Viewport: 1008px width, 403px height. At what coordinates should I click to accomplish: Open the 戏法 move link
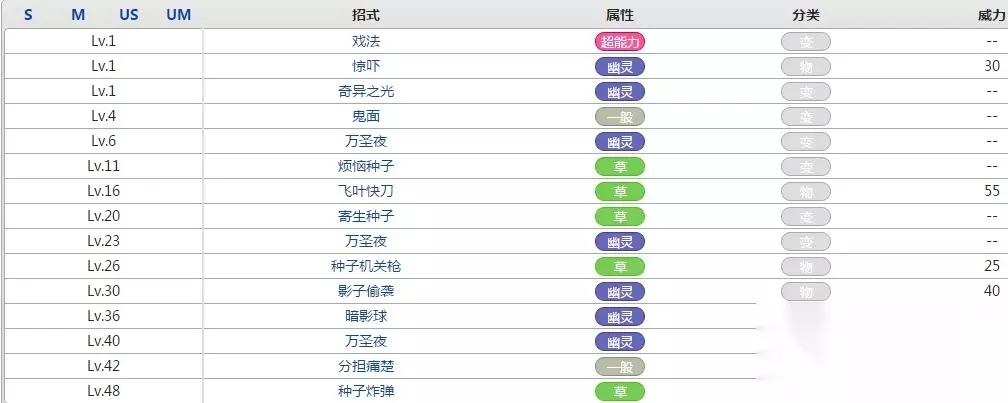coord(366,41)
